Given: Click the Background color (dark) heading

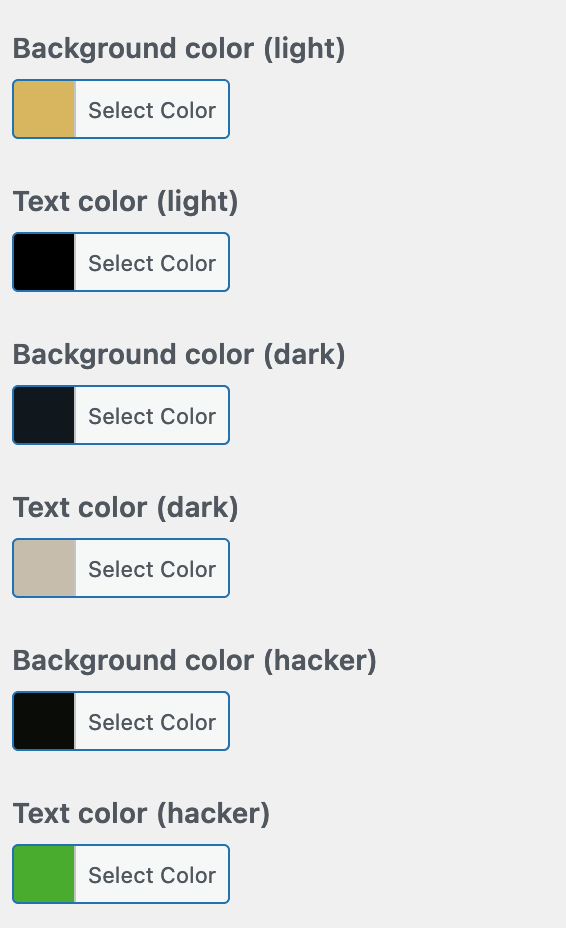Looking at the screenshot, I should pos(179,355).
